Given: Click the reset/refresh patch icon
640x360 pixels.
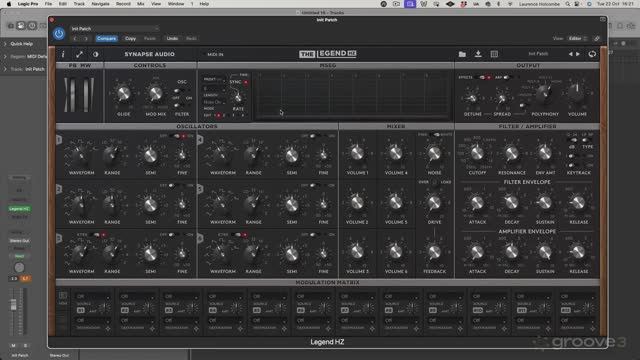Looking at the screenshot, I should click(592, 54).
